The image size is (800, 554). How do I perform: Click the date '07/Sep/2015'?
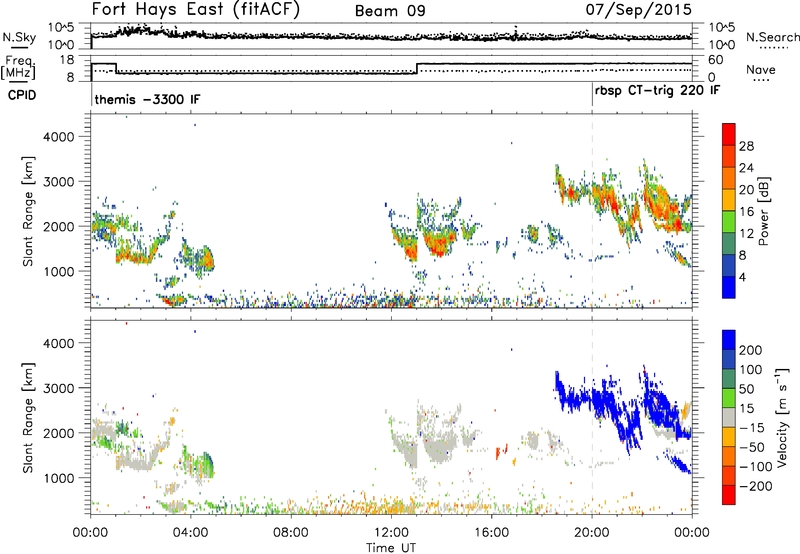pyautogui.click(x=638, y=10)
